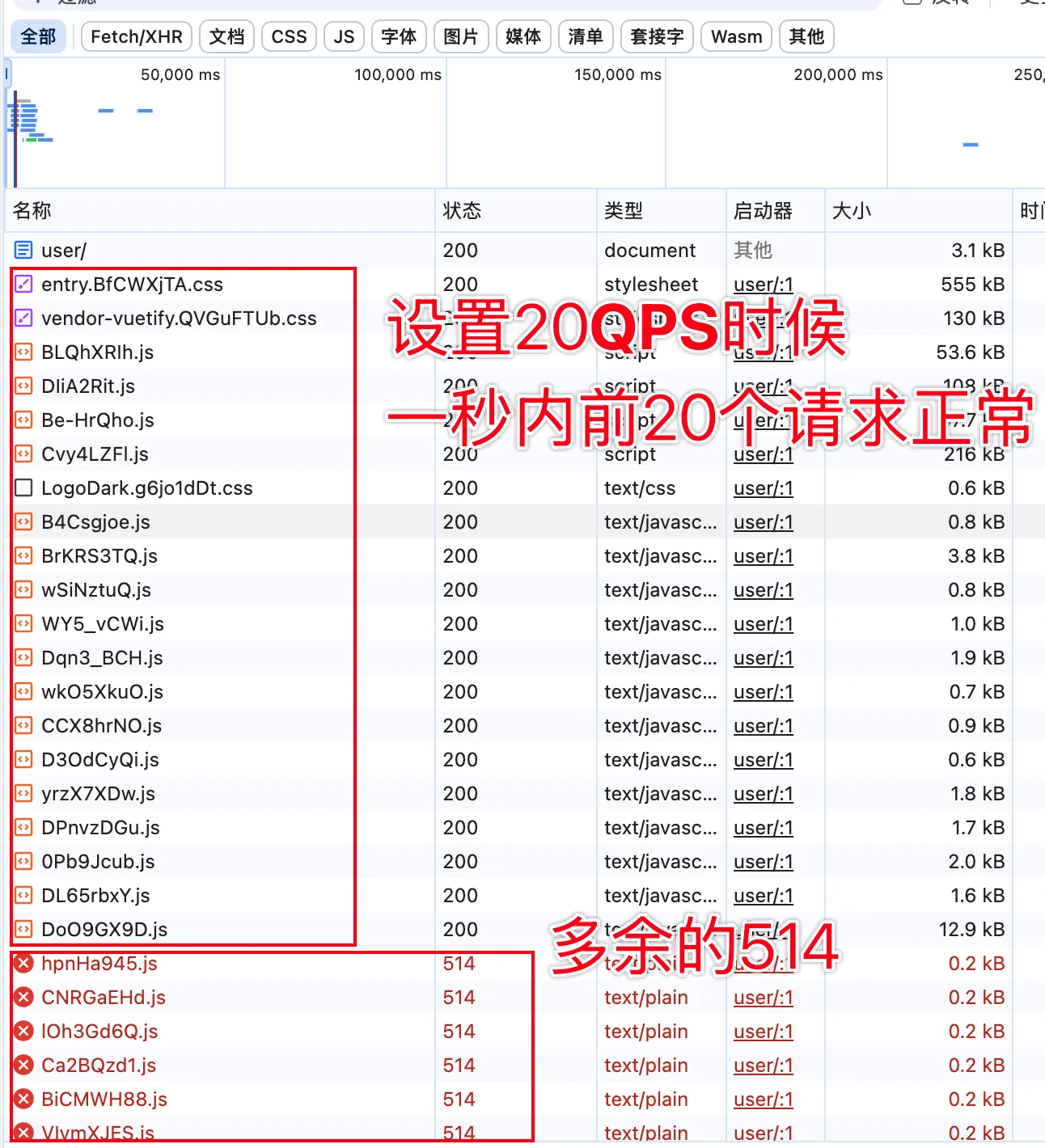Click the 3.8 kB size cell
Viewport: 1045px width, 1148px height.
976,556
